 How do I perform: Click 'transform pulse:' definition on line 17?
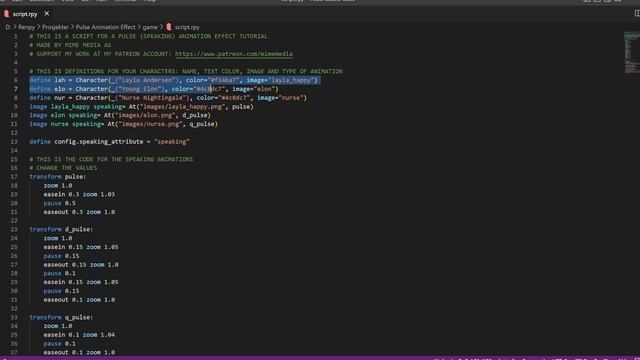[x=58, y=177]
